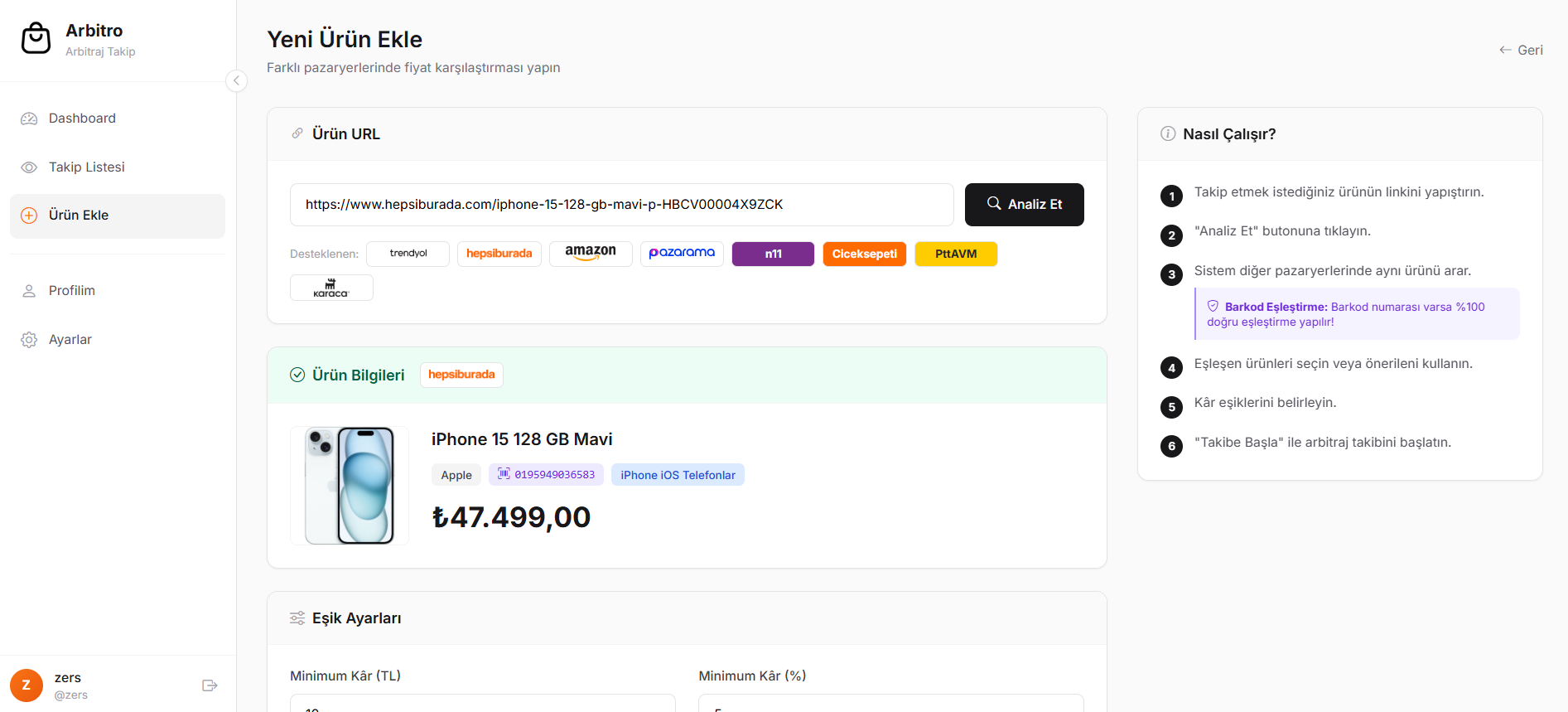Click the purple n11 marketplace badge

[x=774, y=254]
